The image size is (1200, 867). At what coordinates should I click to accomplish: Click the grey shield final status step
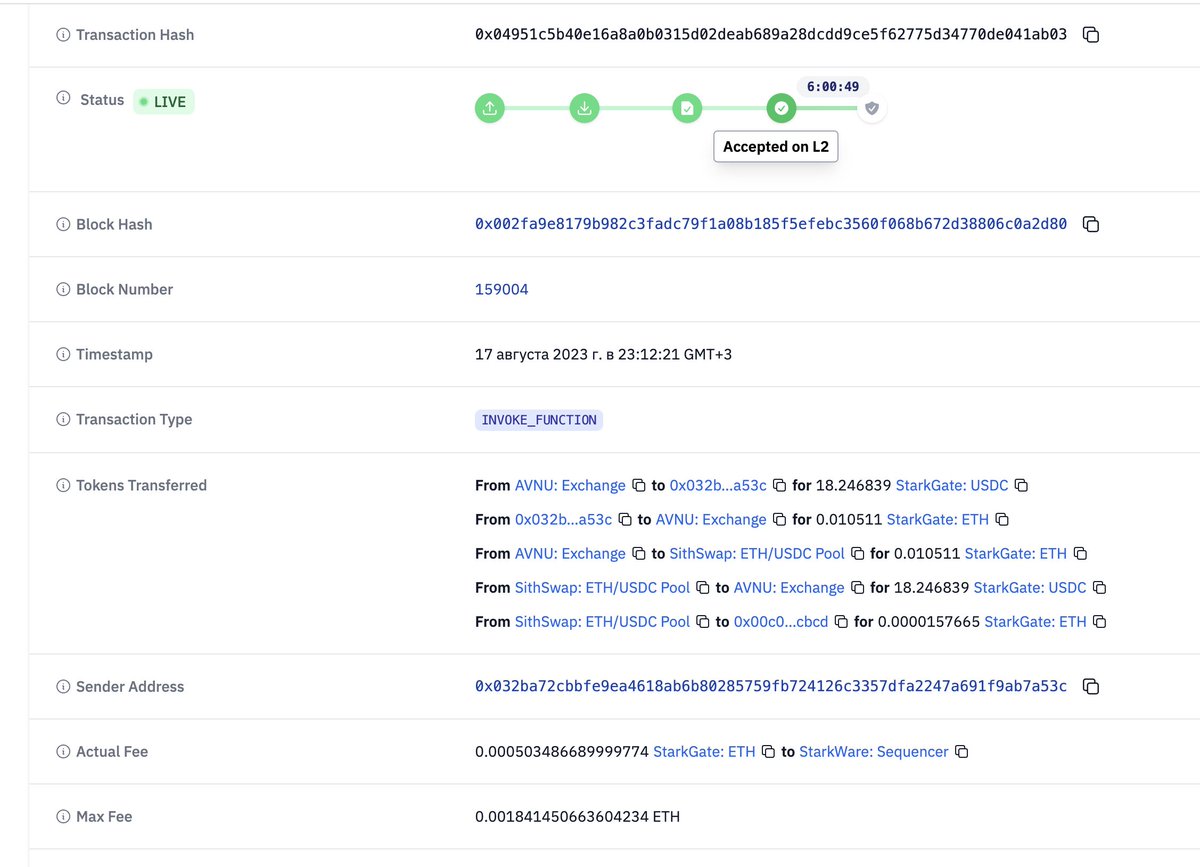click(872, 108)
